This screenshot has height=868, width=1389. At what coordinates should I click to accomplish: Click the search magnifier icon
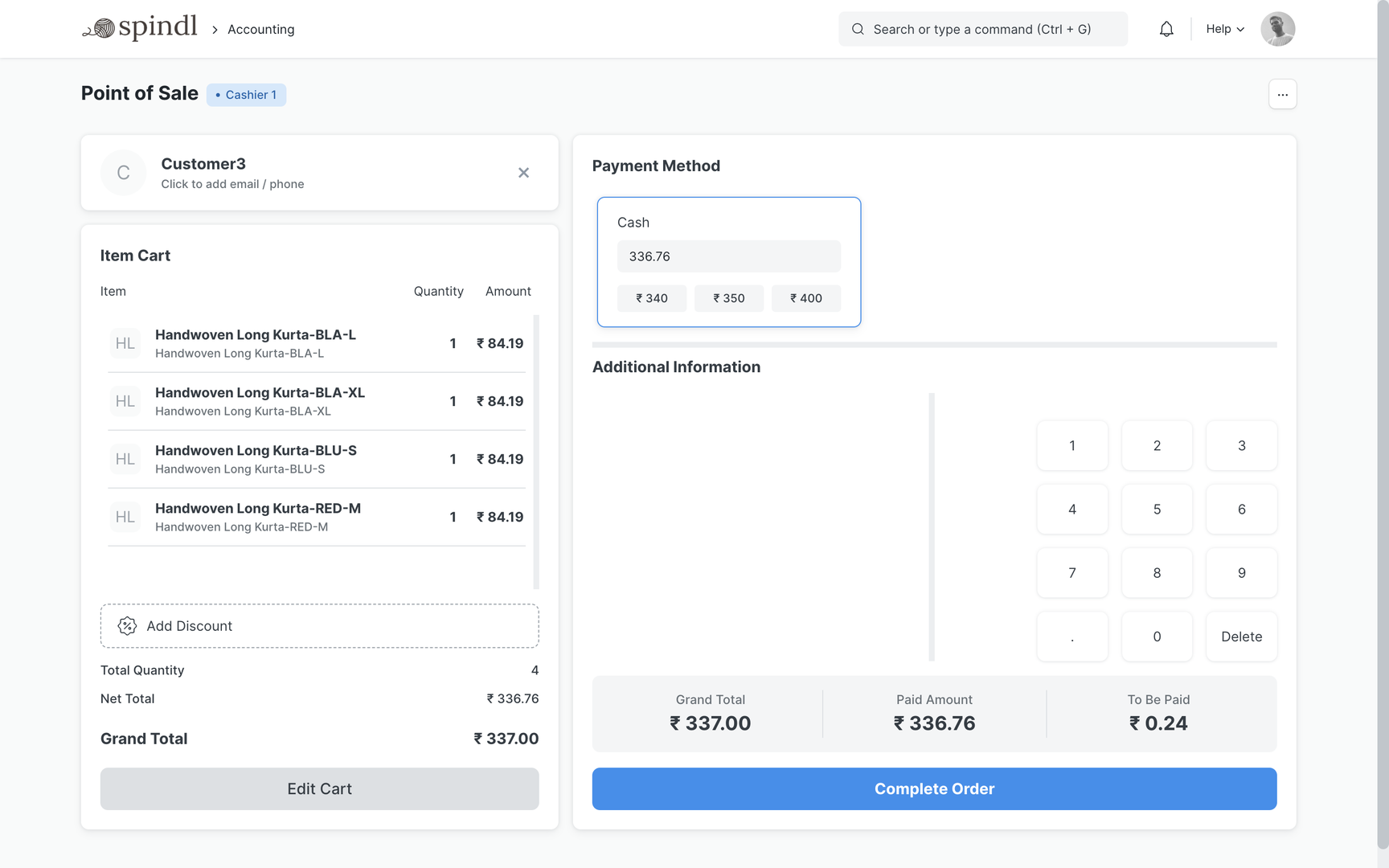coord(858,29)
